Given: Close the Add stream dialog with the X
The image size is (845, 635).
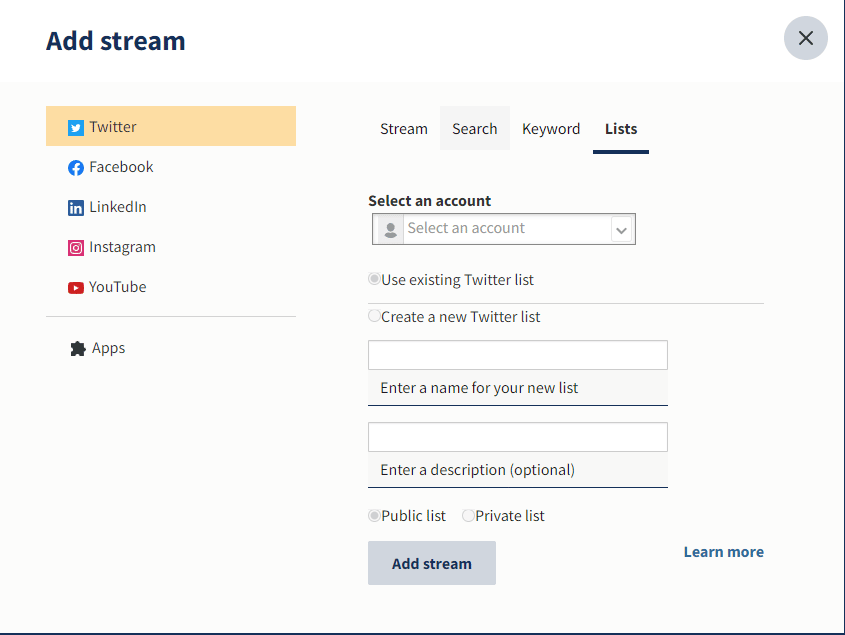Looking at the screenshot, I should (x=806, y=38).
